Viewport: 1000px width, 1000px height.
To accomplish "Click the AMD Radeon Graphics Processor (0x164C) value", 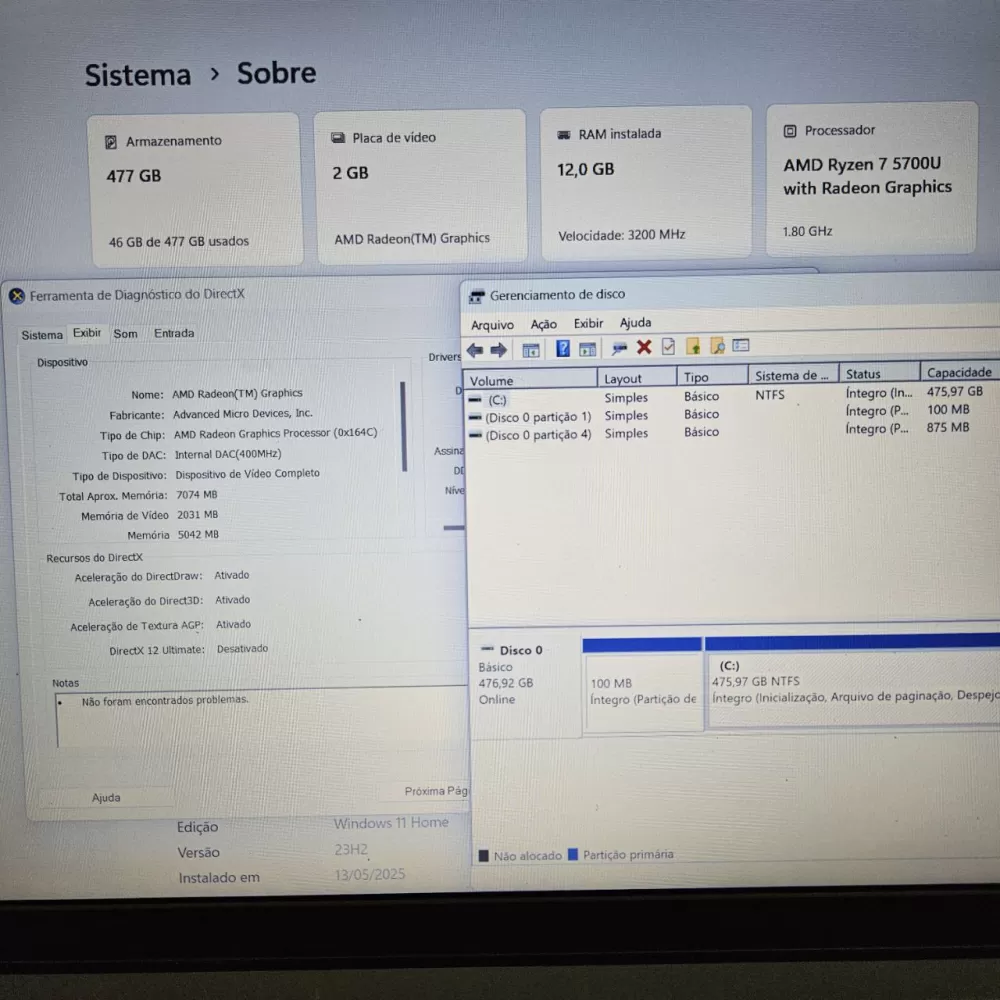I will click(x=276, y=434).
